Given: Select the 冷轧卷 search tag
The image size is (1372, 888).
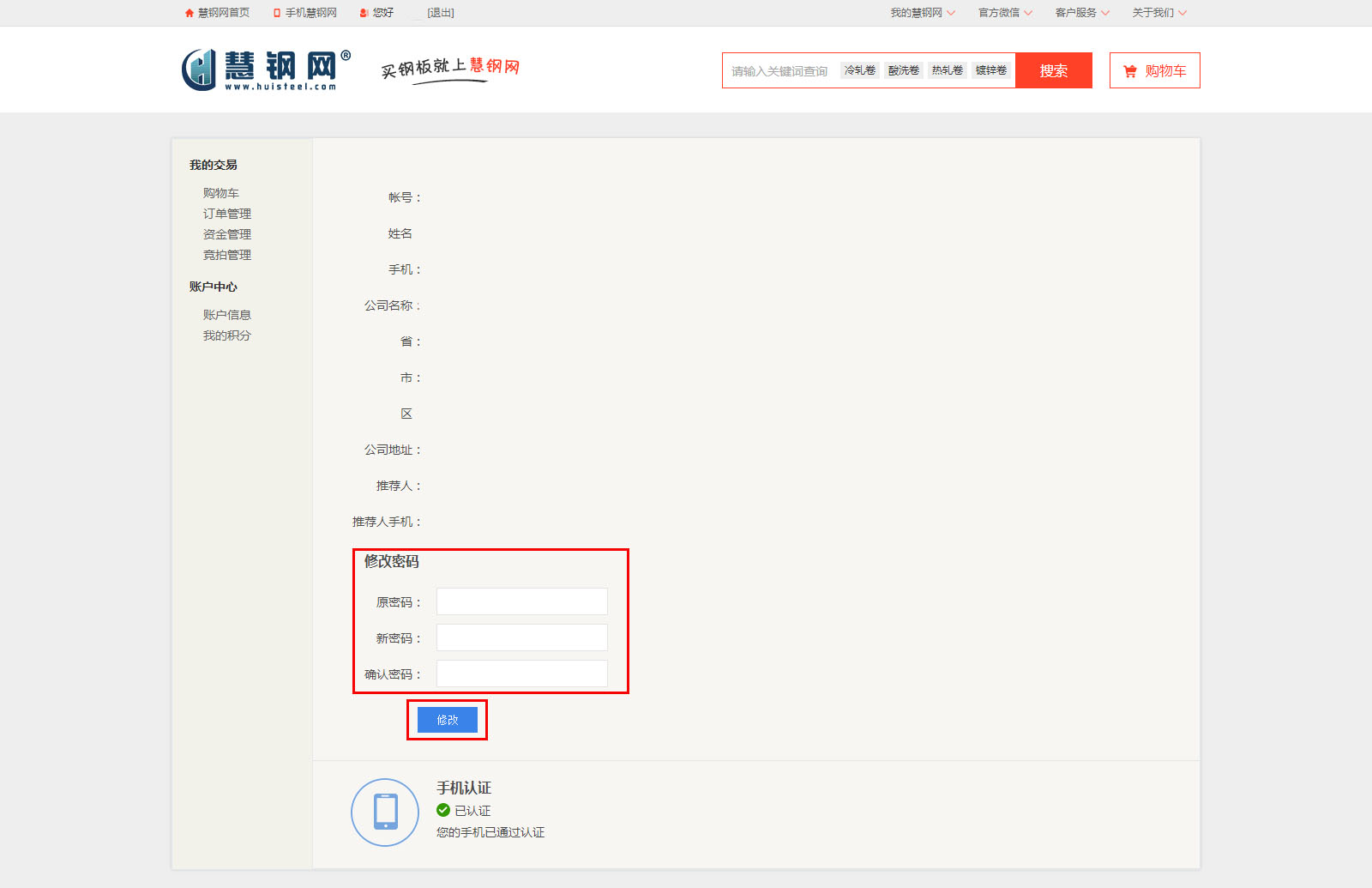Looking at the screenshot, I should [x=860, y=70].
